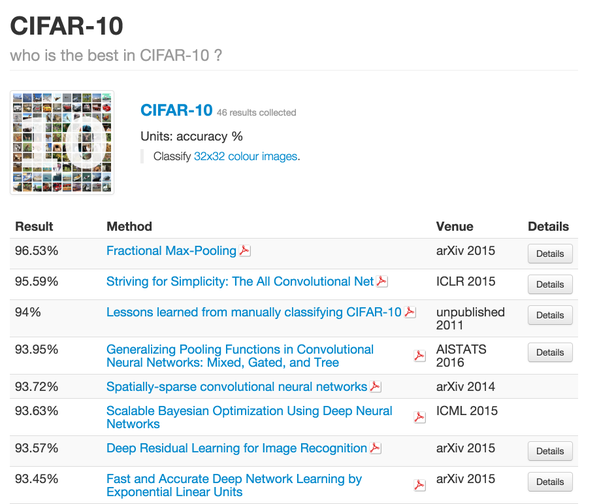This screenshot has height=504, width=599.
Task: Click the Details column header
Action: point(548,227)
